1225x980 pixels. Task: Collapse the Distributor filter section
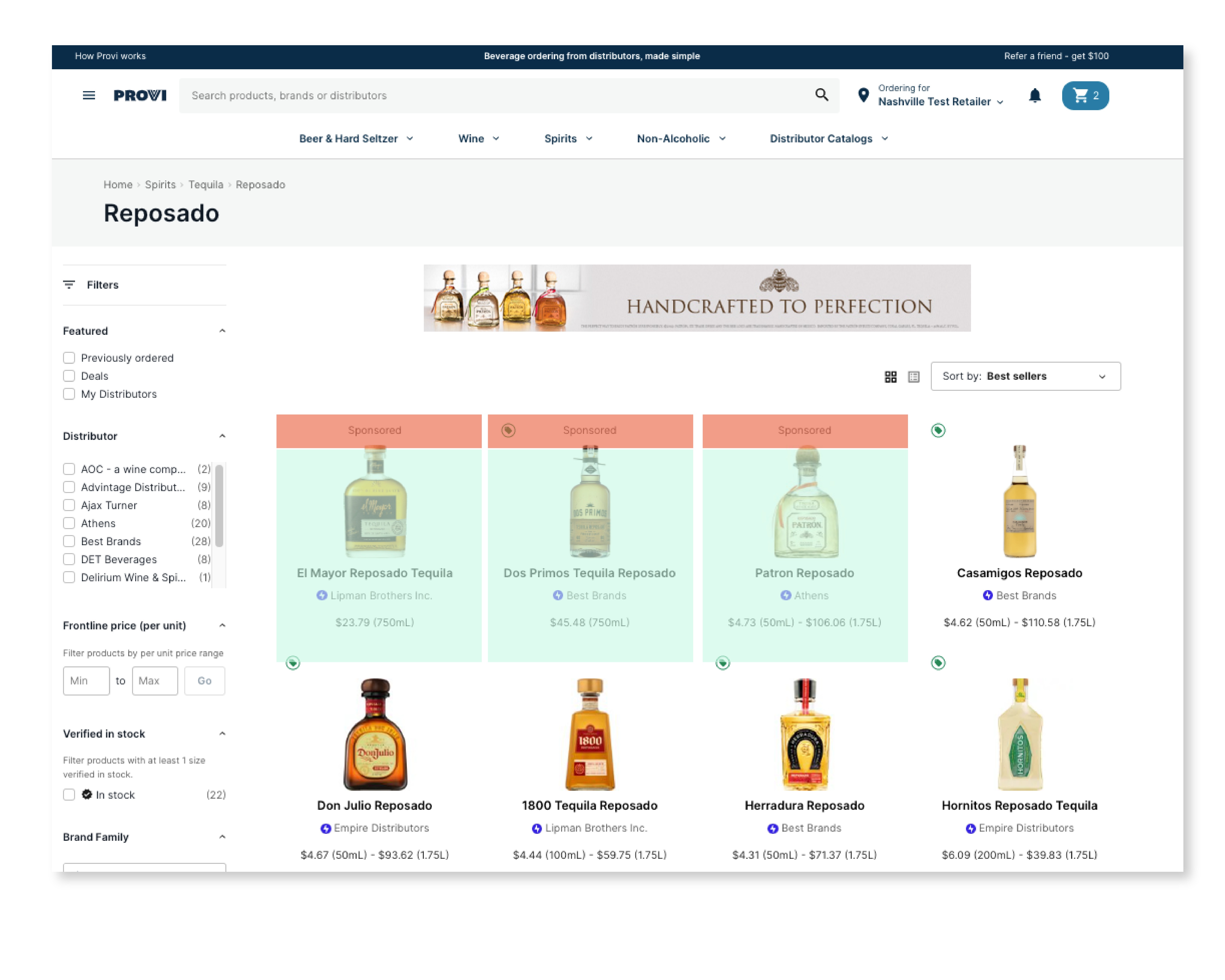click(x=222, y=436)
